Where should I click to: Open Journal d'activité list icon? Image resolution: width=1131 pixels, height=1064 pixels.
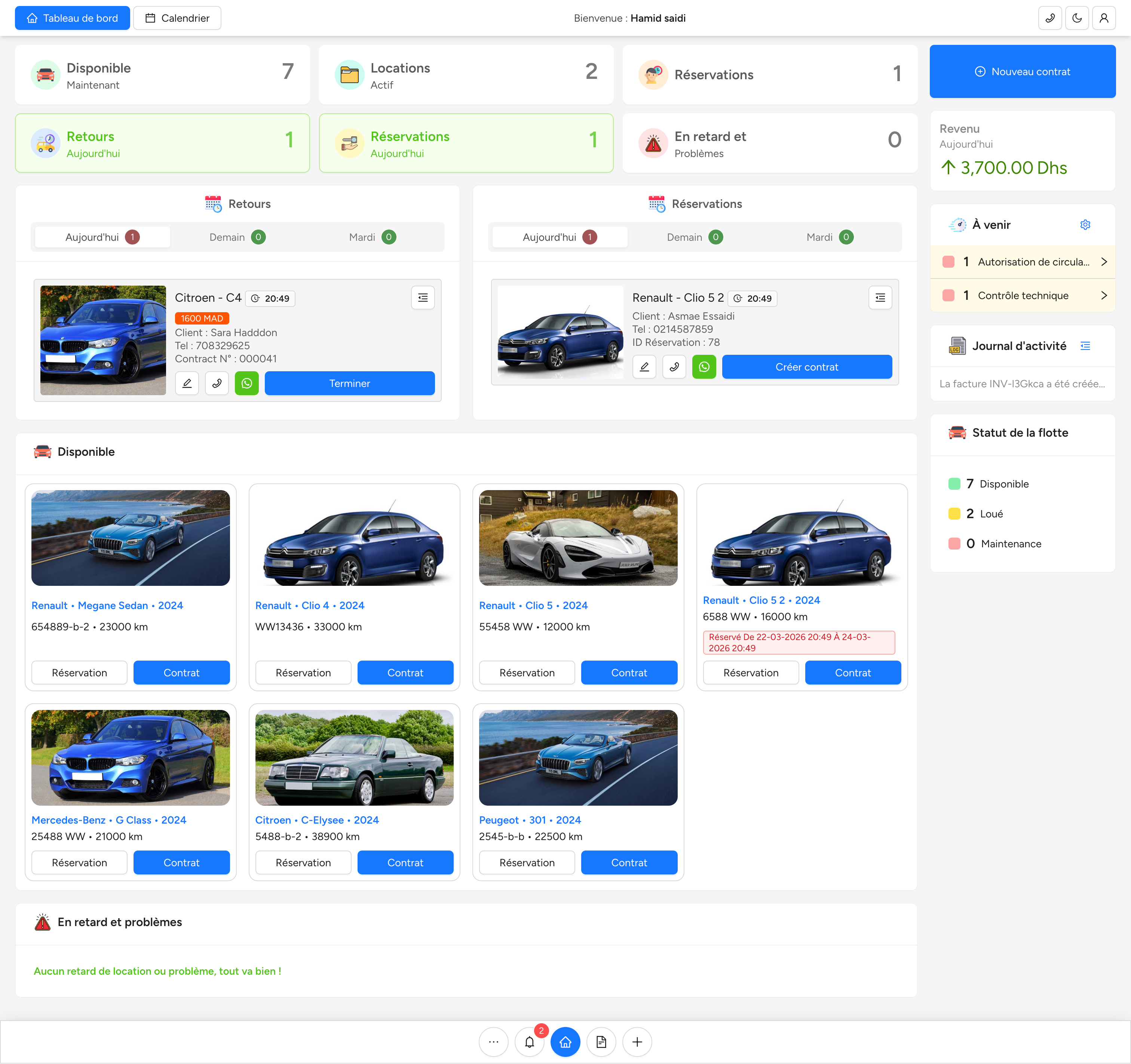tap(1085, 346)
